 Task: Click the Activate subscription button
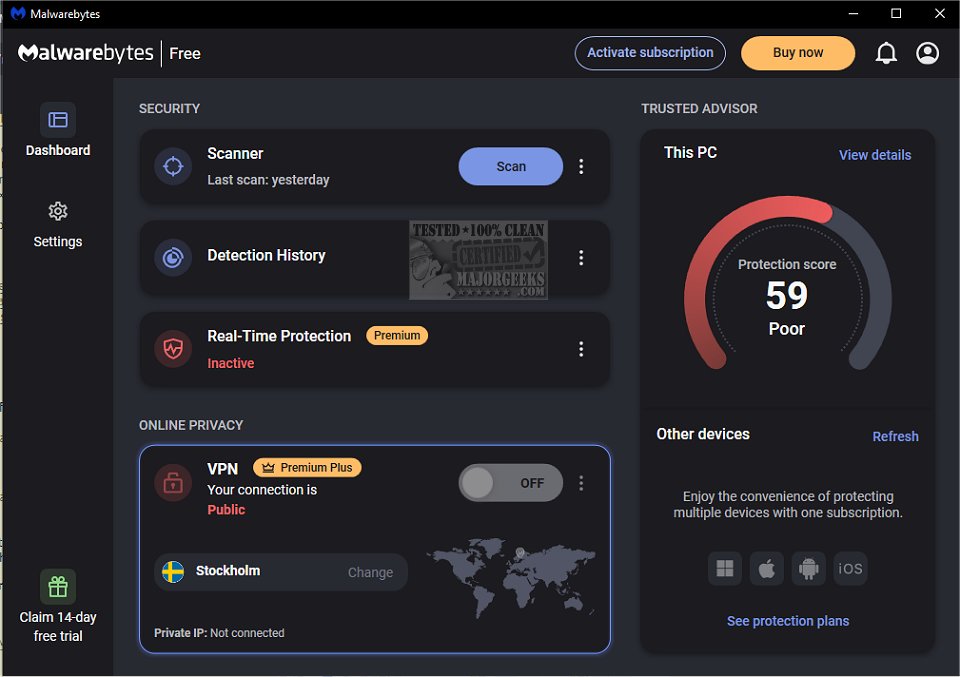coord(650,53)
